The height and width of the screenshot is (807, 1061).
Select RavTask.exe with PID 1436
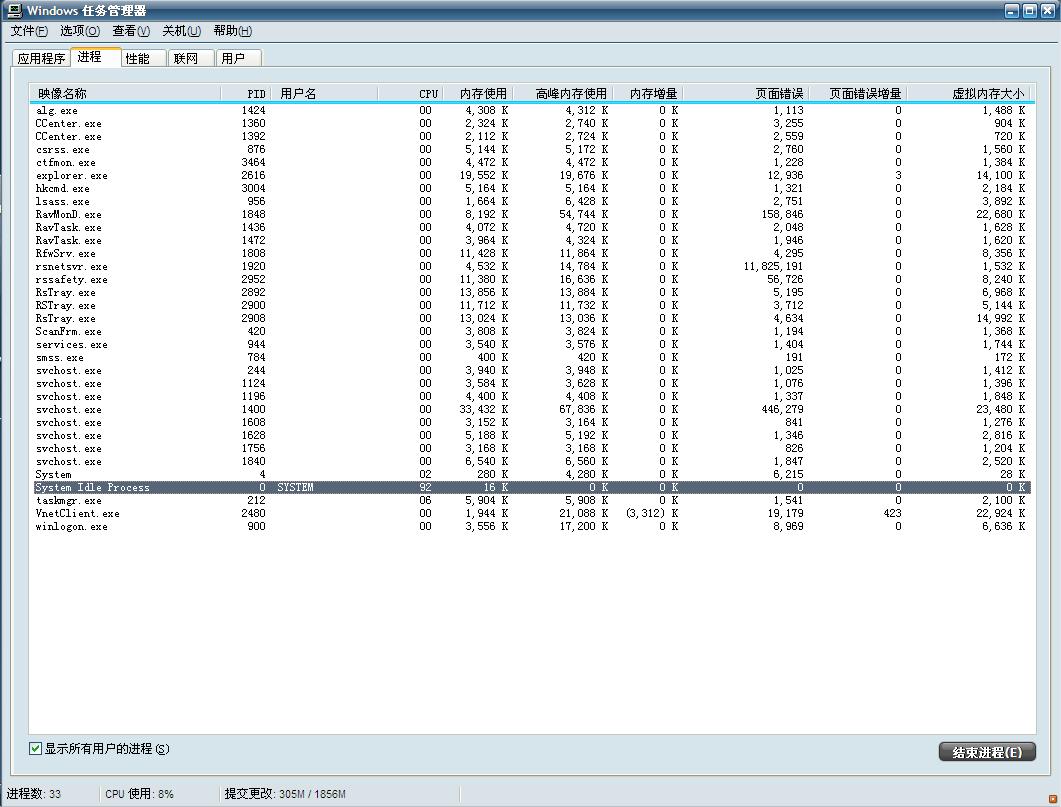531,227
